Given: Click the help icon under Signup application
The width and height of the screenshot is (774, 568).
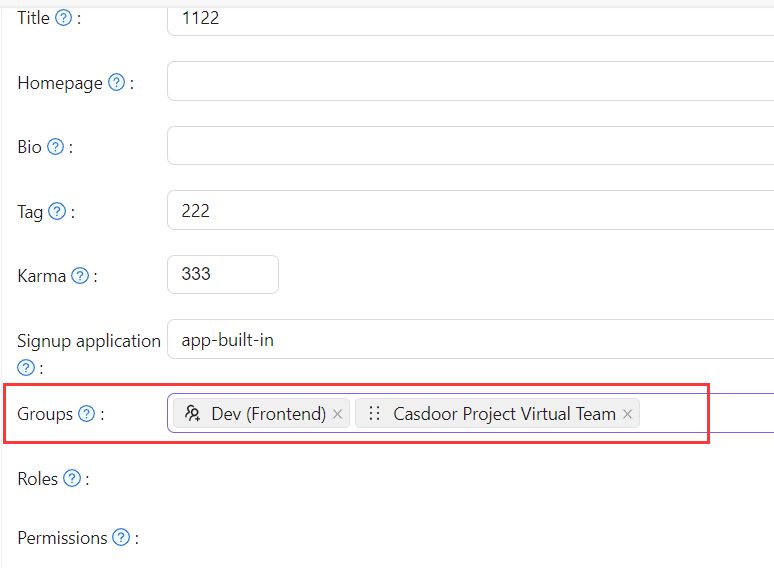Looking at the screenshot, I should 26,367.
